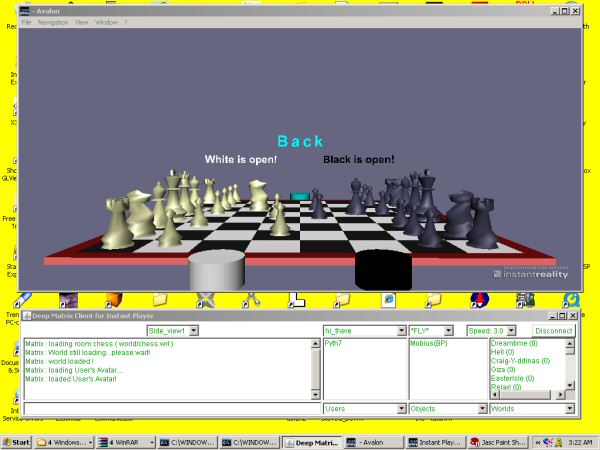
Task: Open the File menu
Action: tap(27, 22)
